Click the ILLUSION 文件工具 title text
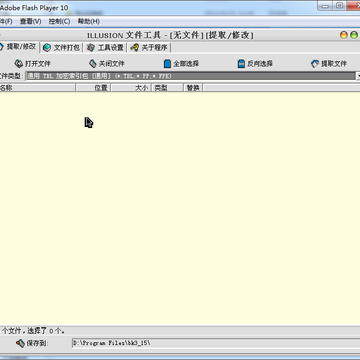The height and width of the screenshot is (360, 360). [124, 35]
